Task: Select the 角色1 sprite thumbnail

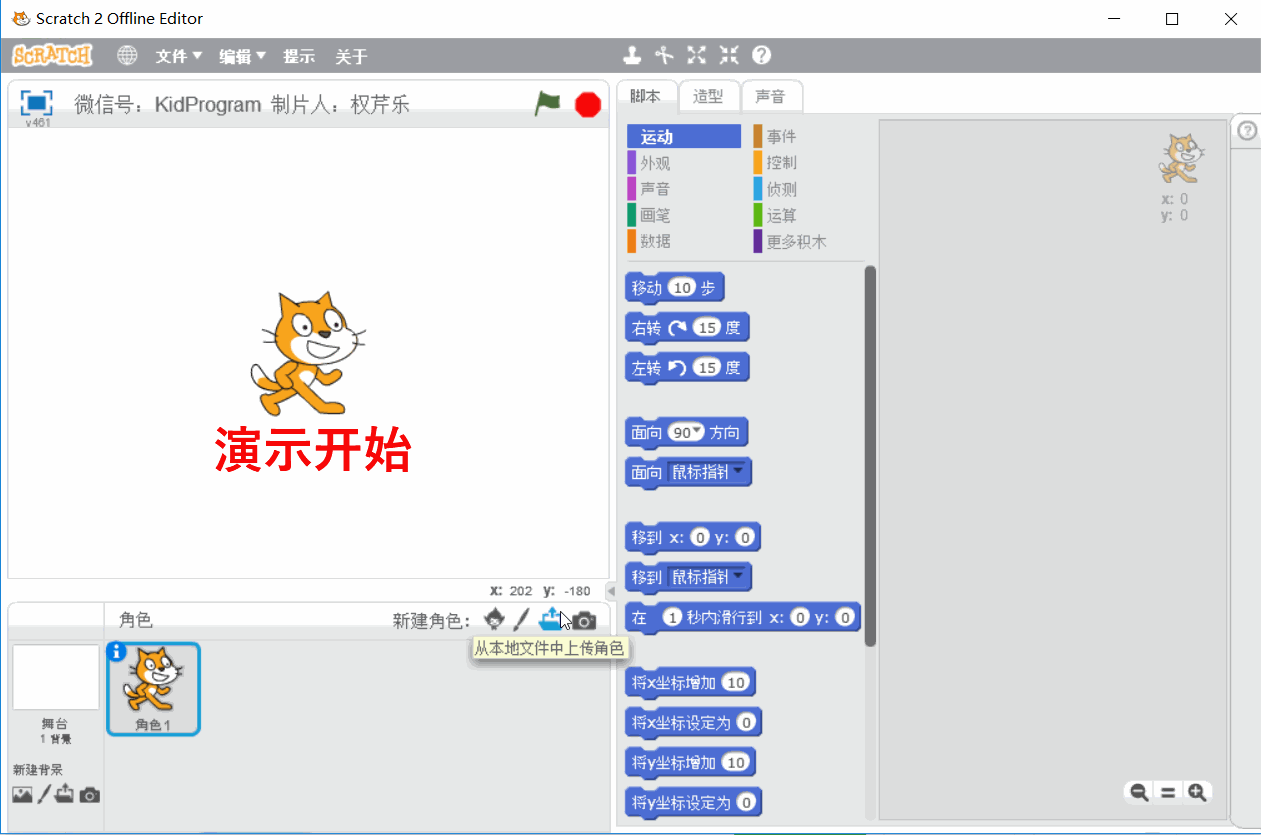Action: [x=154, y=689]
